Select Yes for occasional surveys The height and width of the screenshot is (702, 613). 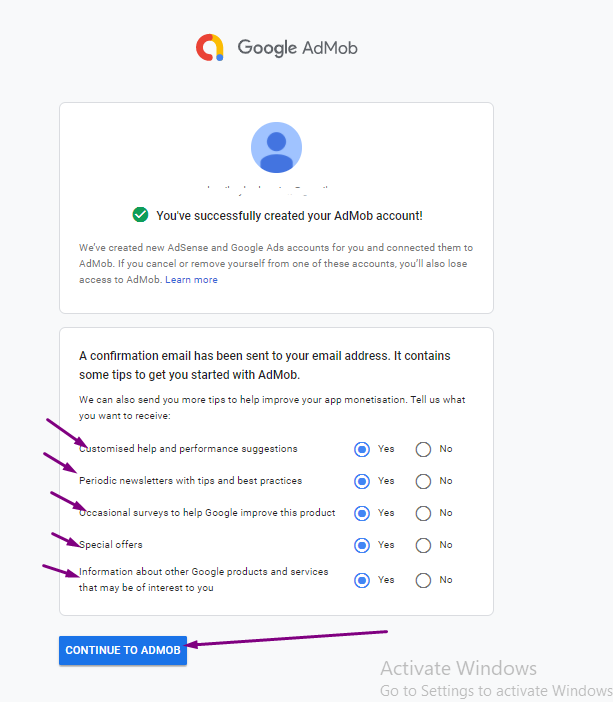pyautogui.click(x=362, y=513)
